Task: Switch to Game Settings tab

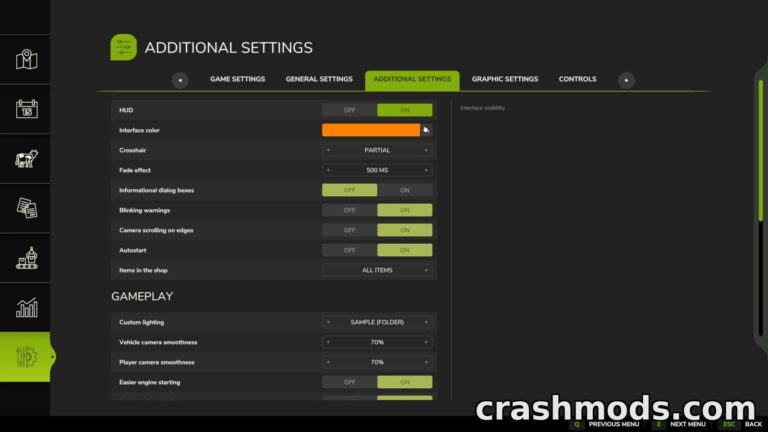Action: coord(238,79)
